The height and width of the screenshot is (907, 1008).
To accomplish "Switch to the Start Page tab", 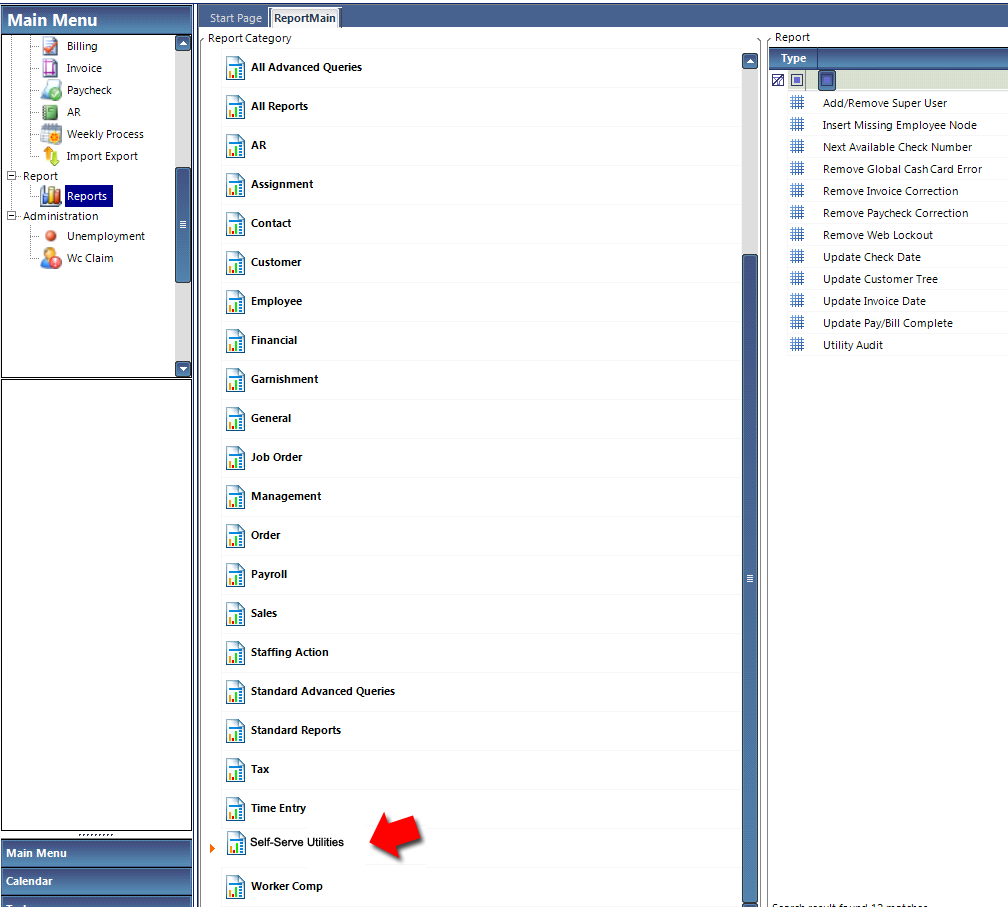I will [x=236, y=18].
